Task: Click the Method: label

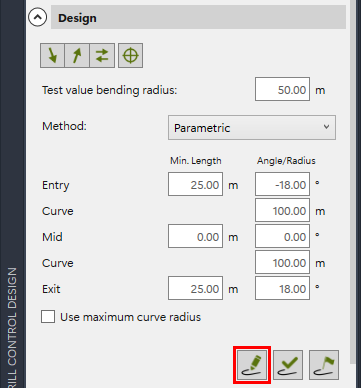Action: pos(64,126)
